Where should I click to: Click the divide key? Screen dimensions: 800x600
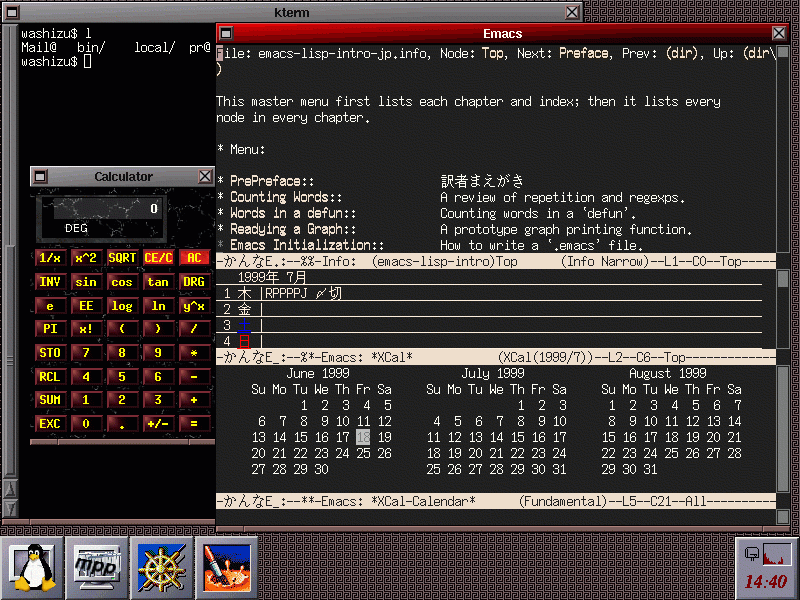point(194,329)
